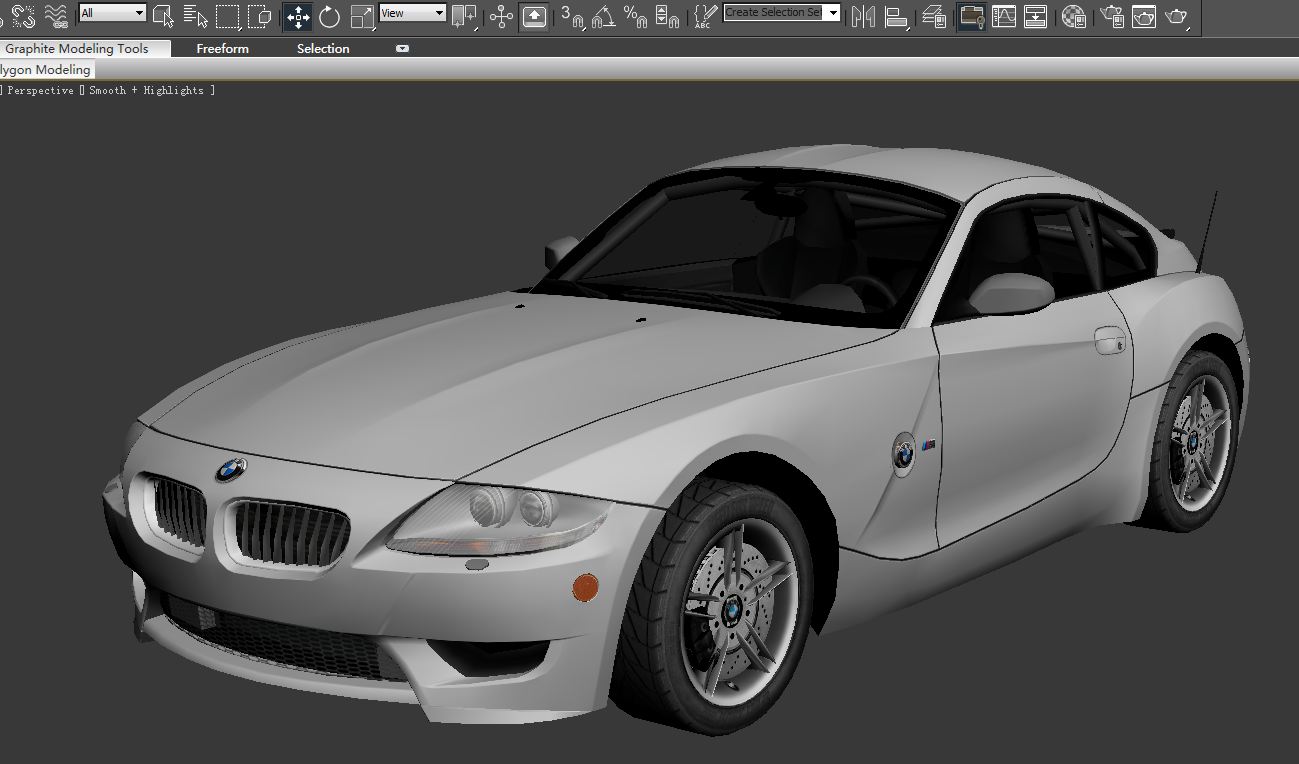This screenshot has height=764, width=1299.
Task: Click the Use Pivot Point Center icon
Action: pos(464,15)
